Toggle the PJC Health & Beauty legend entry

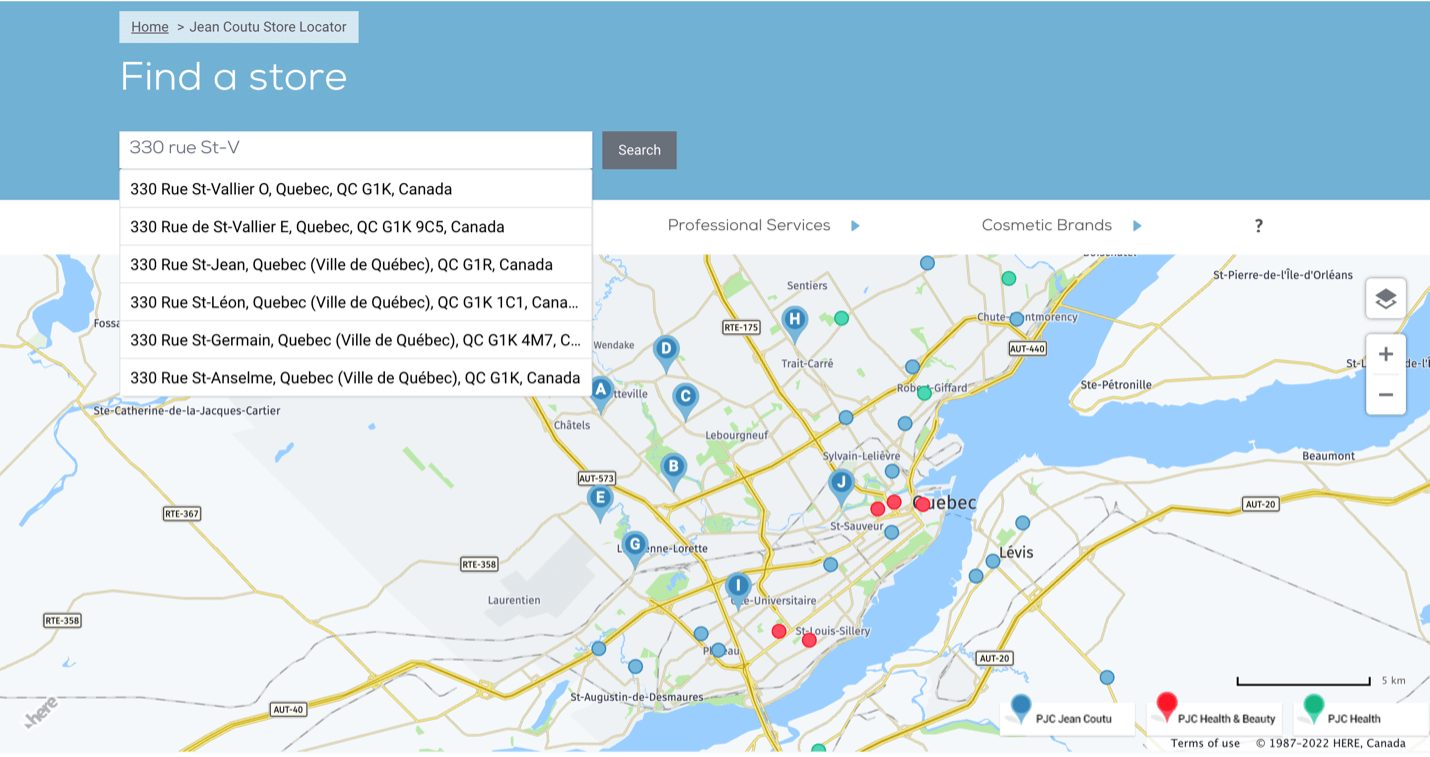[x=1215, y=718]
